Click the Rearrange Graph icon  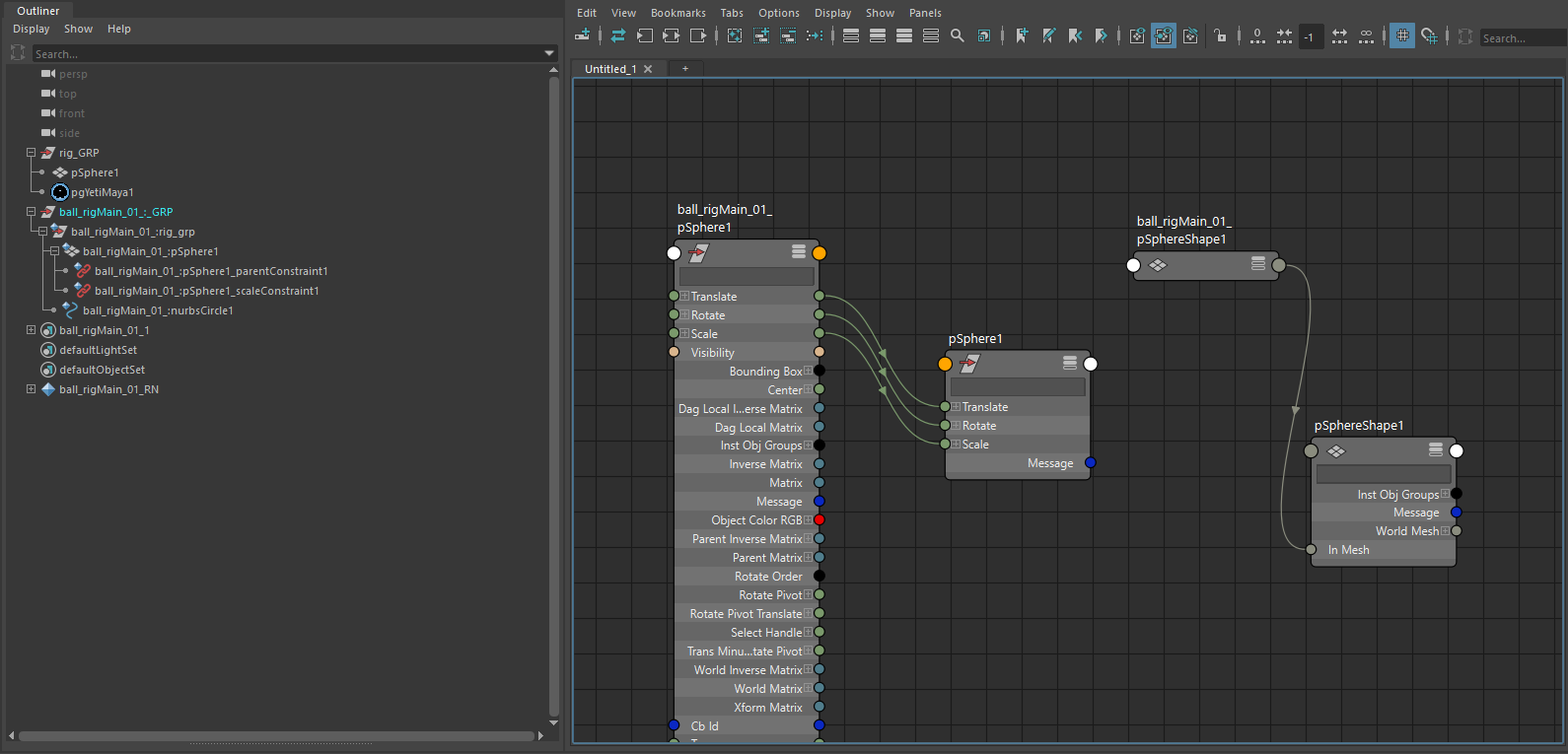tap(815, 35)
